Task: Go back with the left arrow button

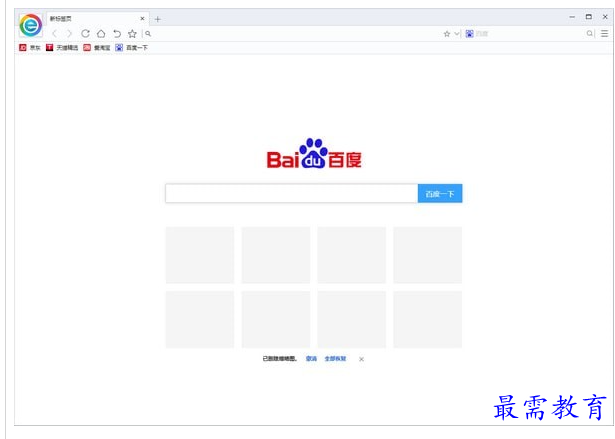Action: pos(55,34)
